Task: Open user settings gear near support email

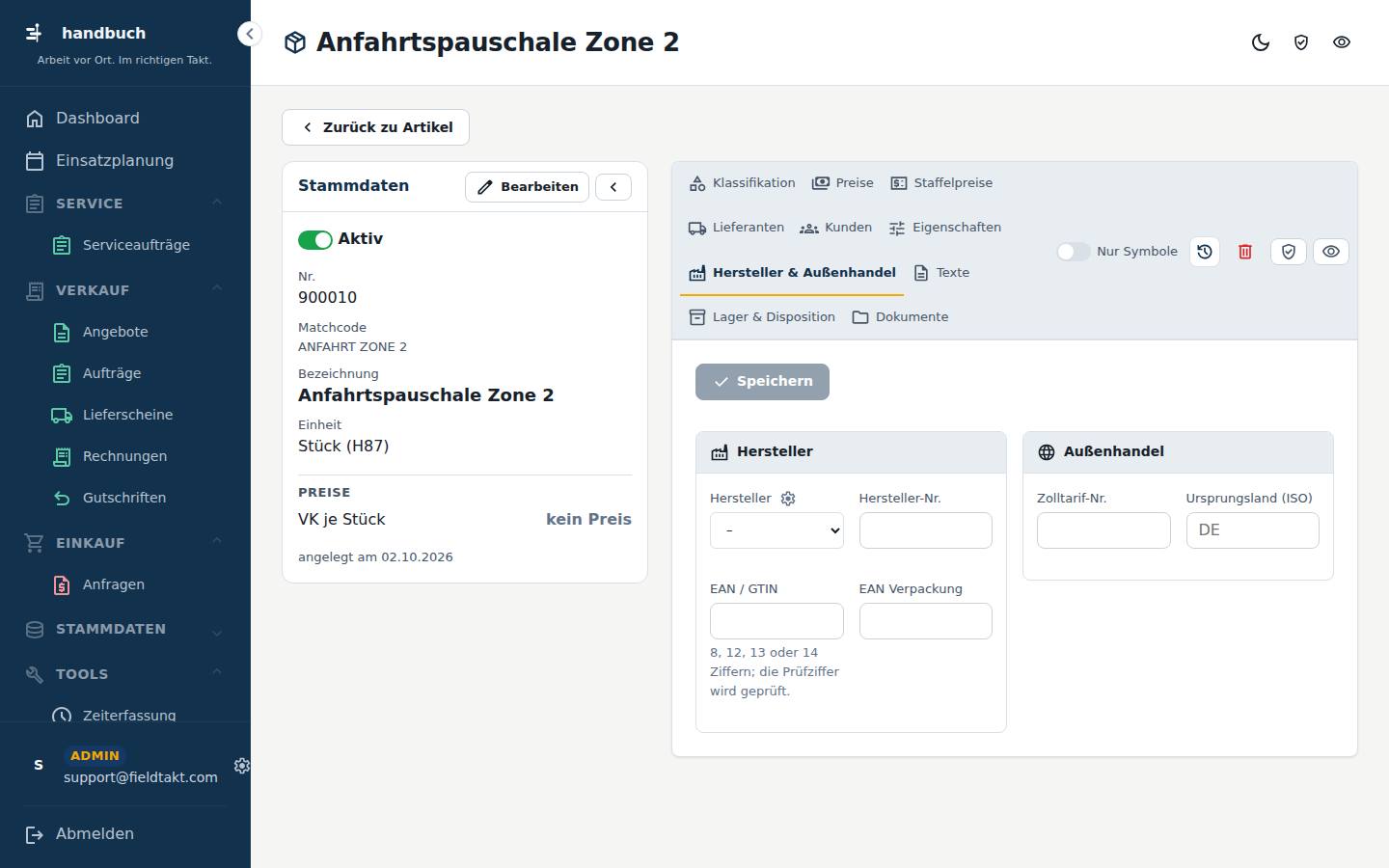Action: (x=242, y=766)
